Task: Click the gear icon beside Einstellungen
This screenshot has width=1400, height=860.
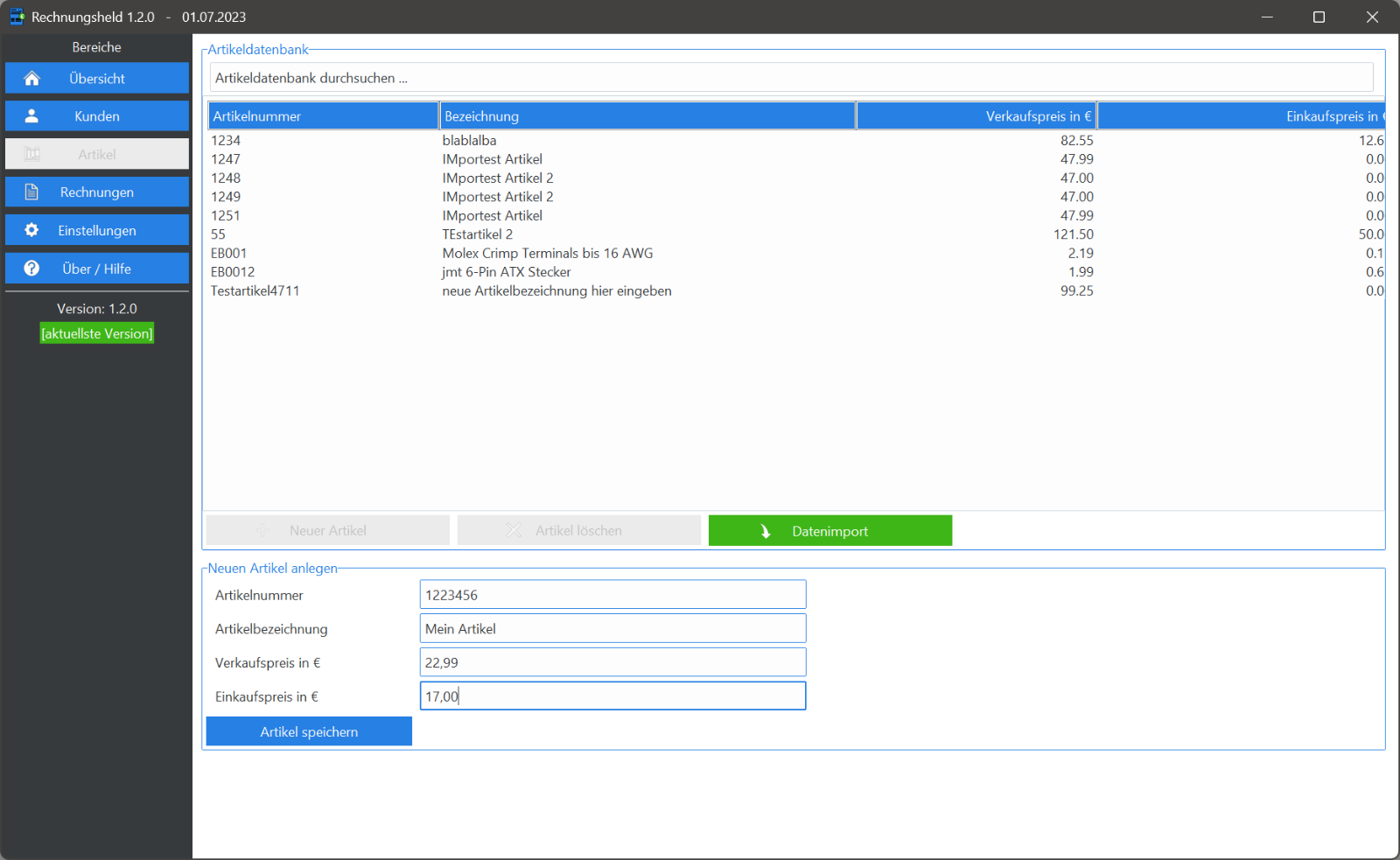Action: click(x=32, y=230)
